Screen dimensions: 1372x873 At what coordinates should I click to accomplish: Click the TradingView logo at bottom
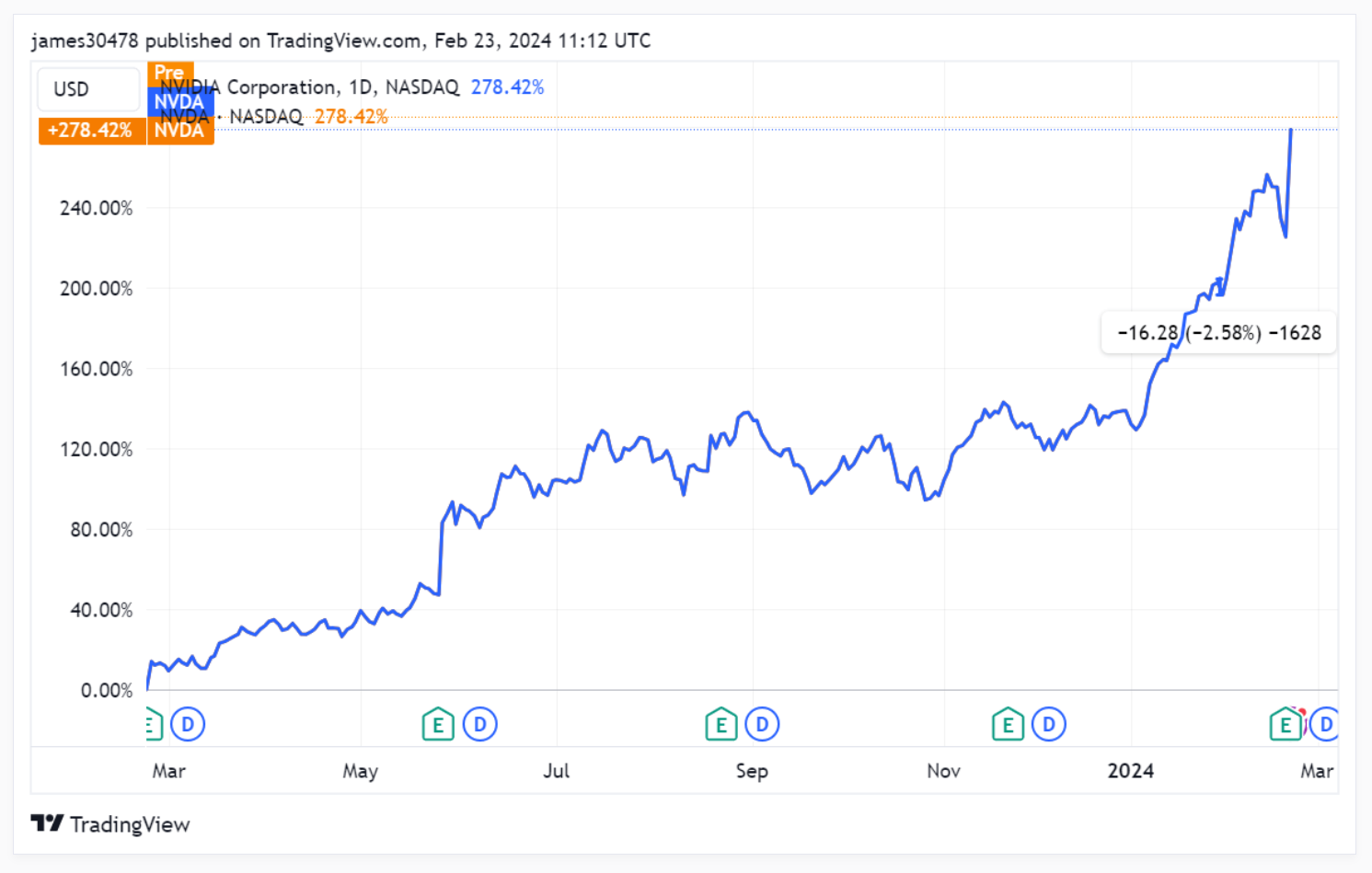coord(110,824)
